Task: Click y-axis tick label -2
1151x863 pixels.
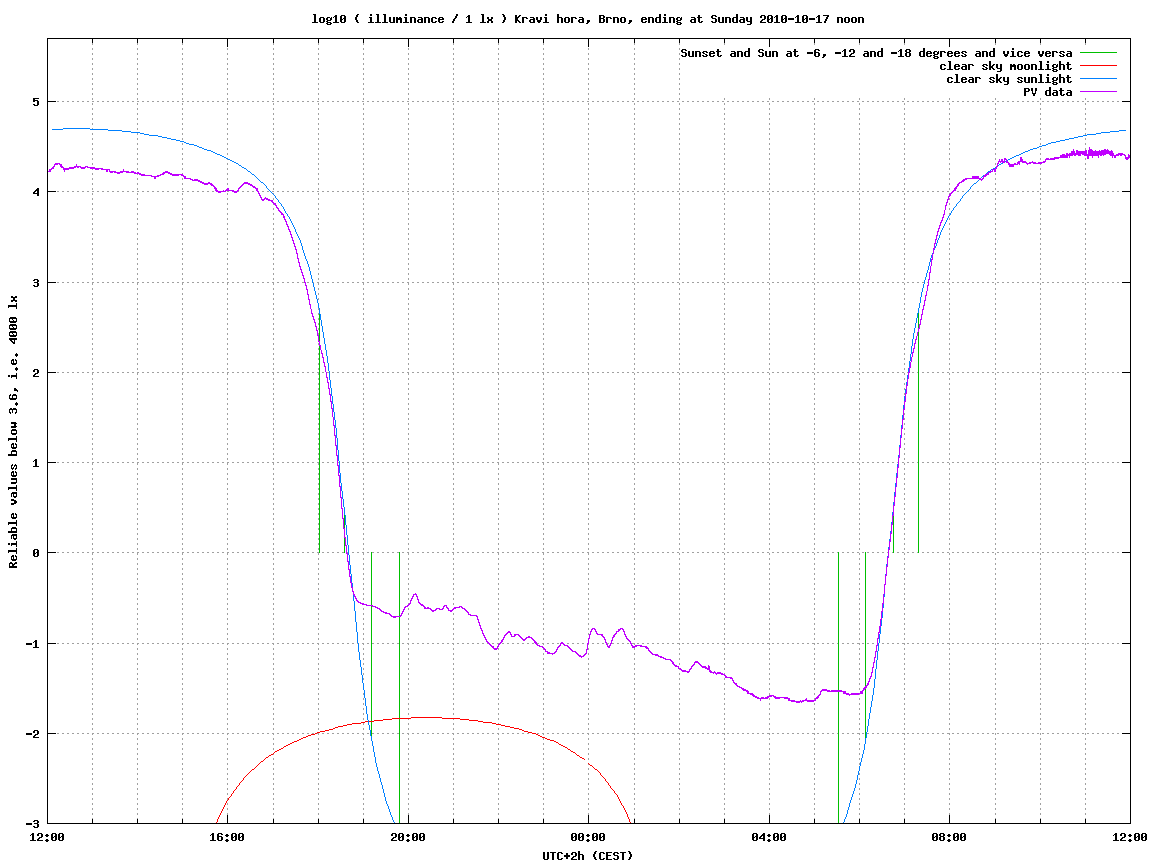Action: [x=32, y=734]
